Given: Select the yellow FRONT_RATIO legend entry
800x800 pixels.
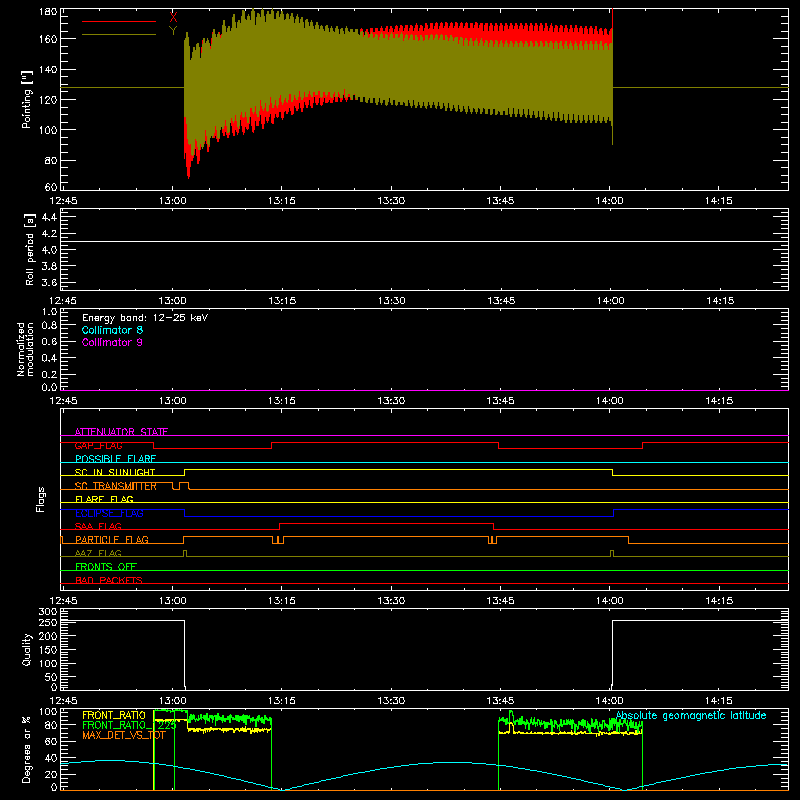Looking at the screenshot, I should point(114,715).
